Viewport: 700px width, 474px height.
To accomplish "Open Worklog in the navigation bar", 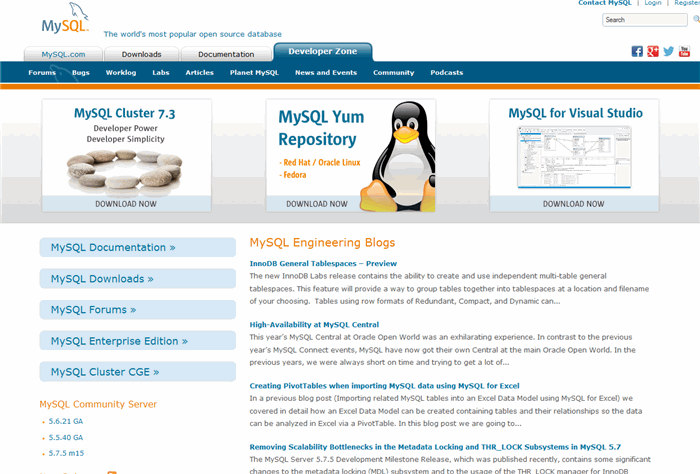I will 121,72.
